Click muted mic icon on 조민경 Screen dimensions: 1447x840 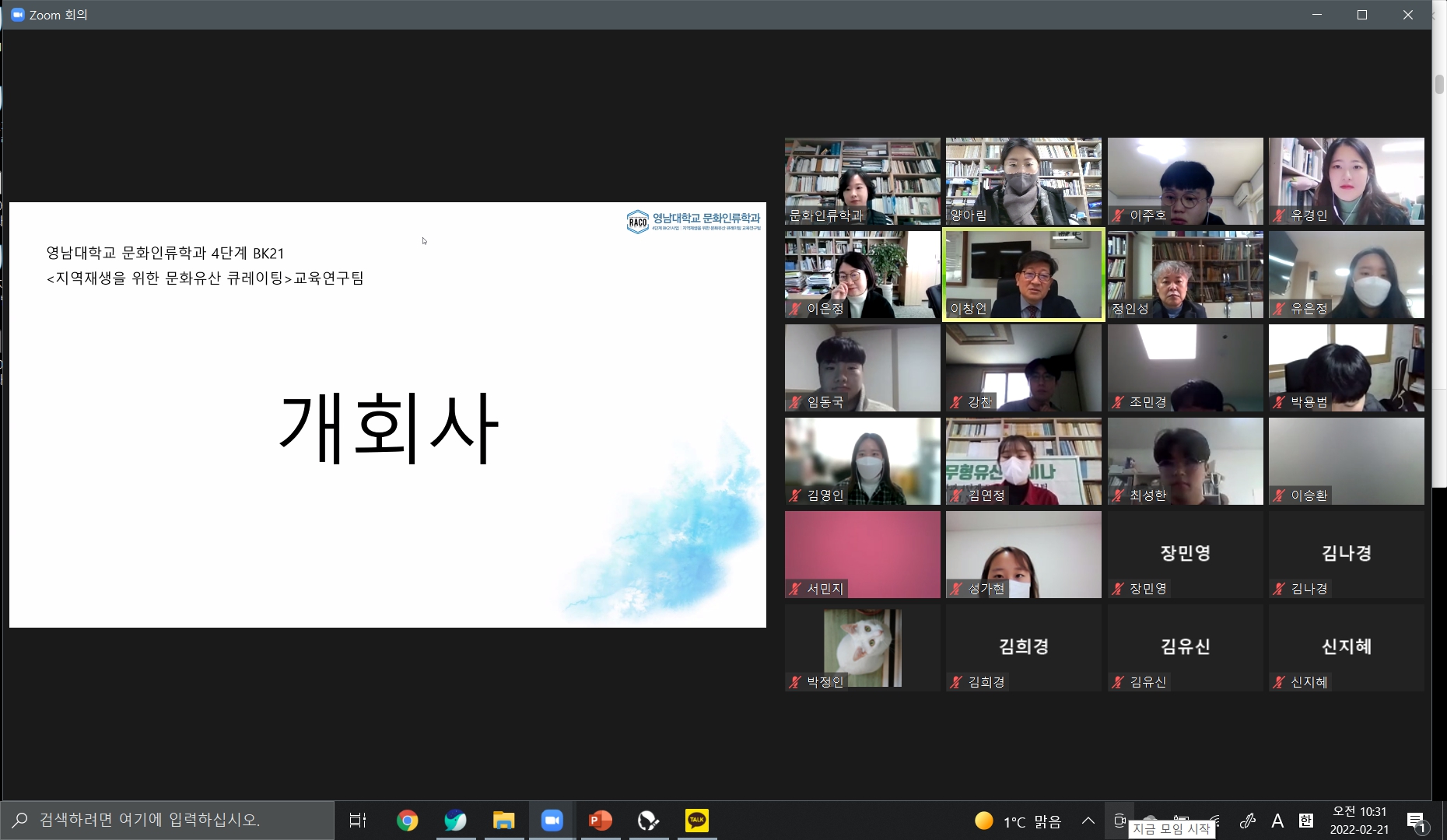coord(1118,402)
